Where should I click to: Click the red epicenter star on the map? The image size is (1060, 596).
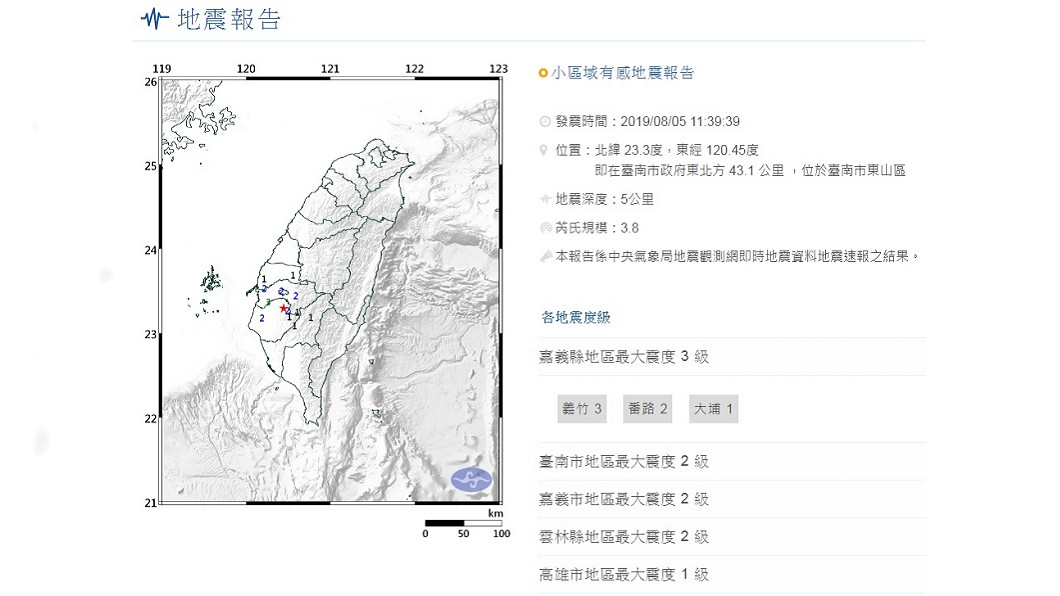point(283,308)
